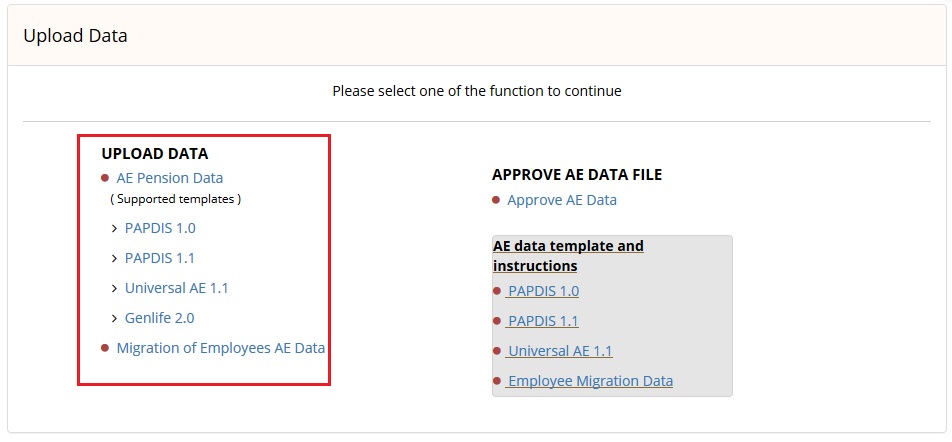This screenshot has height=442, width=952.
Task: Download PAPDIS 1.0 template instructions in grey box
Action: [543, 291]
